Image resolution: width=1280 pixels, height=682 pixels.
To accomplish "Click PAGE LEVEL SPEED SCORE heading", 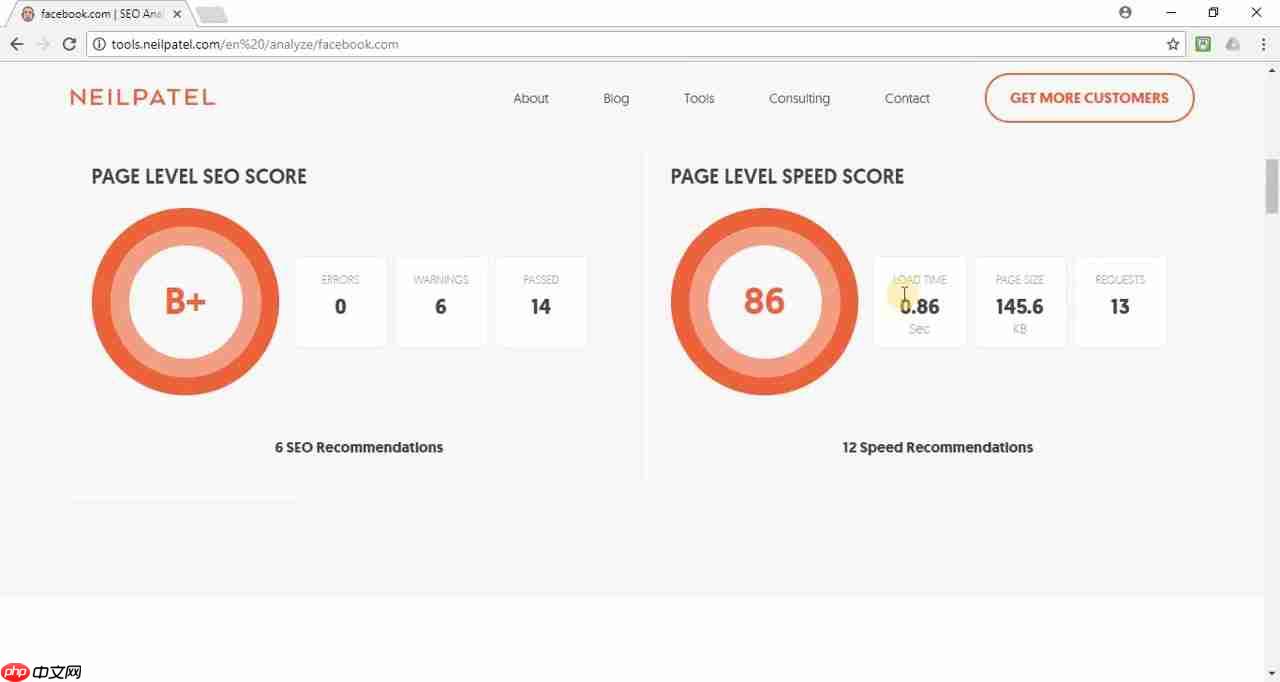I will (x=787, y=176).
